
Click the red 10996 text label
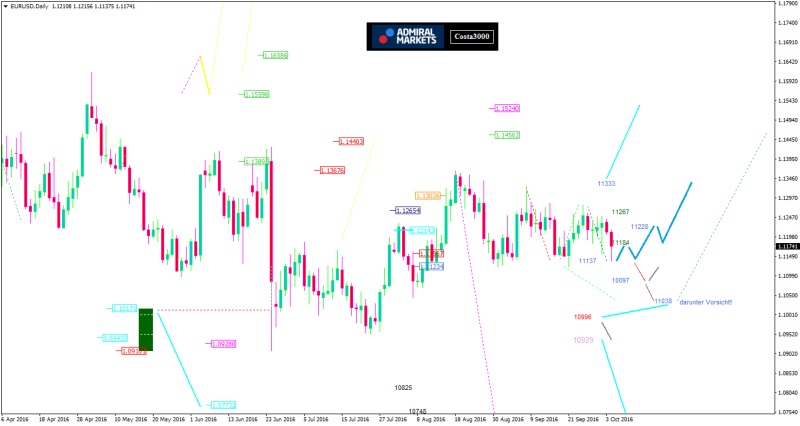(x=583, y=317)
